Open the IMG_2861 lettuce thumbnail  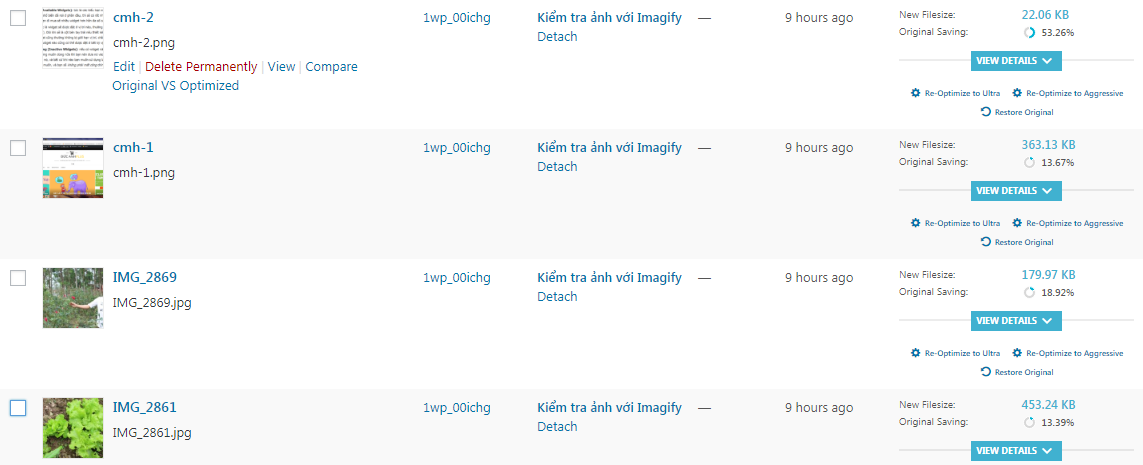(73, 428)
